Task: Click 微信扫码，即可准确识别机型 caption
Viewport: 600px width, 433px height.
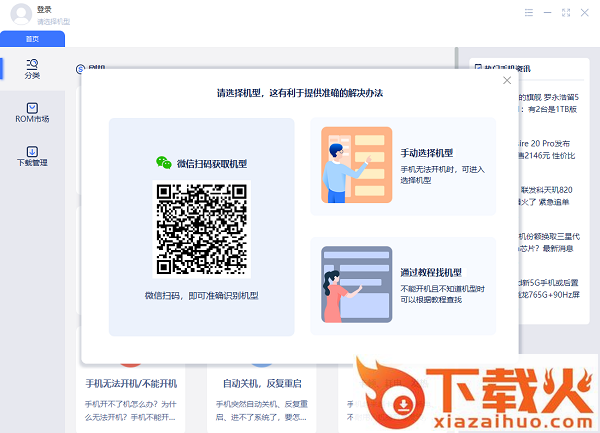Action: coord(202,296)
